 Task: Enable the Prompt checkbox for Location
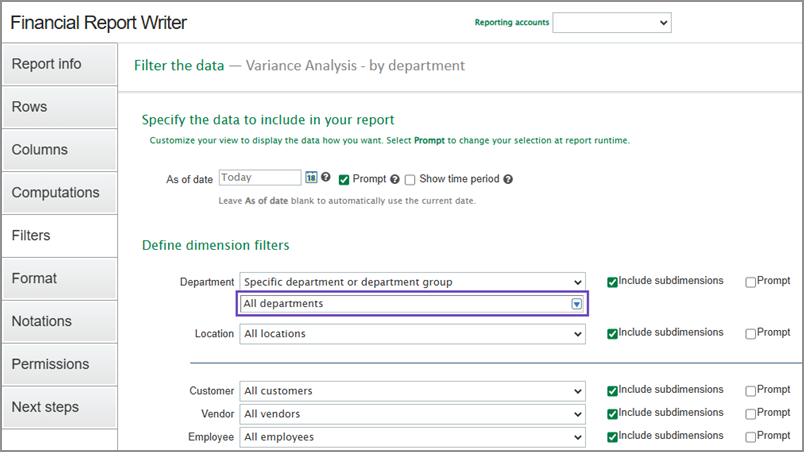point(751,333)
